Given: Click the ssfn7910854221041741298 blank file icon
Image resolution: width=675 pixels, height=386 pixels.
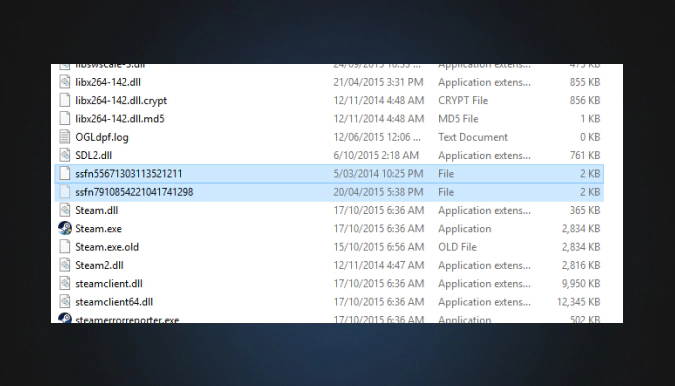Looking at the screenshot, I should 65,192.
